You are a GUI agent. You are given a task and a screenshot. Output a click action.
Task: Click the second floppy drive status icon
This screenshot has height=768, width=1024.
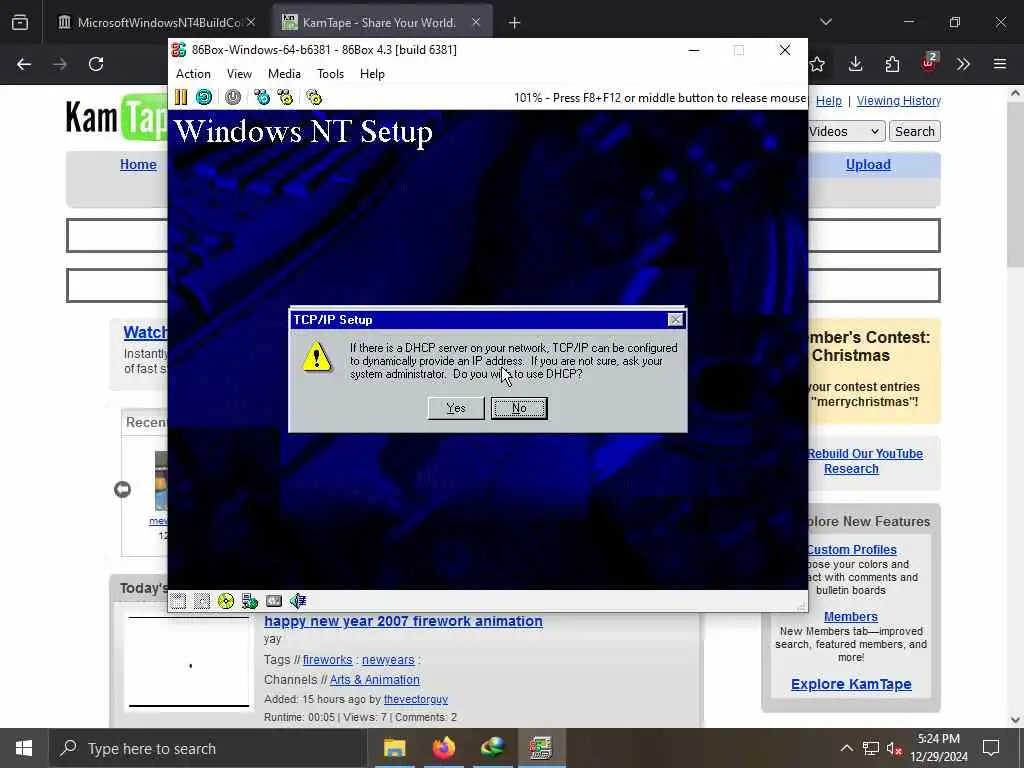point(202,601)
